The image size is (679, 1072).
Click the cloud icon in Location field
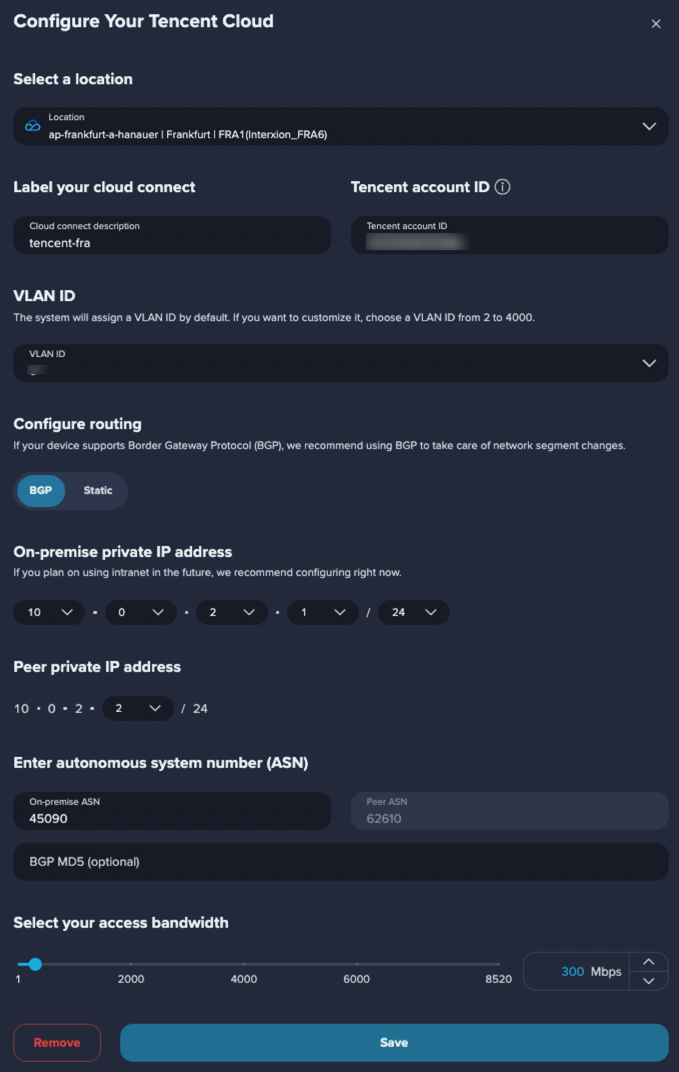[32, 126]
